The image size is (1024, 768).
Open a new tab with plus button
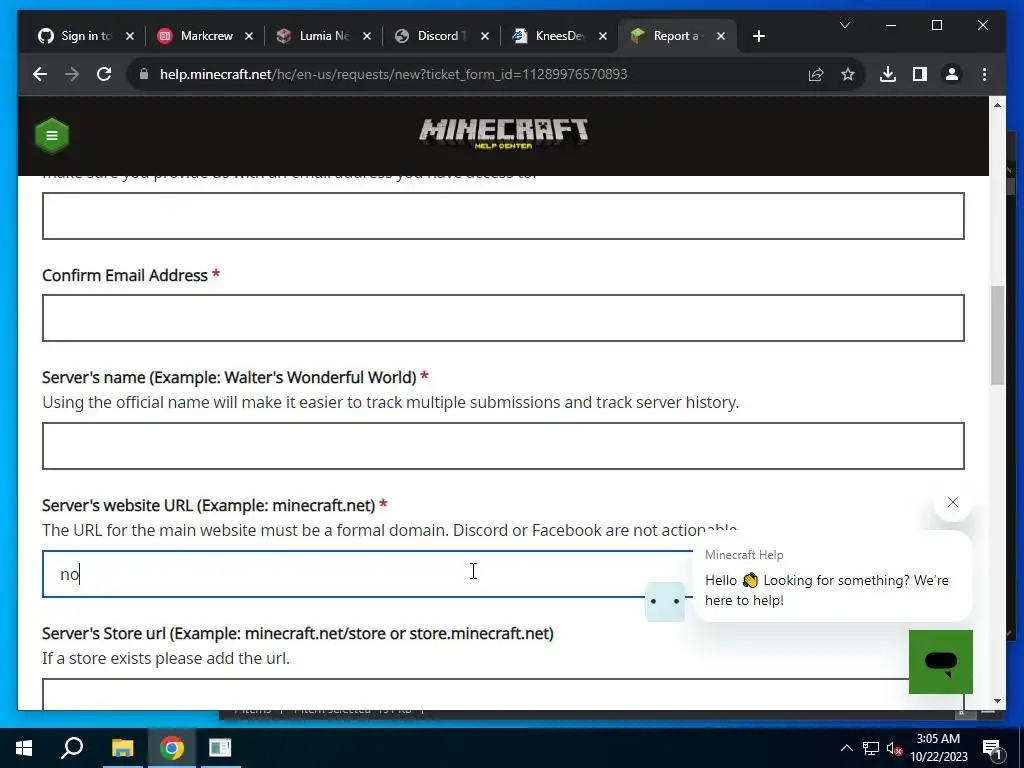(758, 37)
